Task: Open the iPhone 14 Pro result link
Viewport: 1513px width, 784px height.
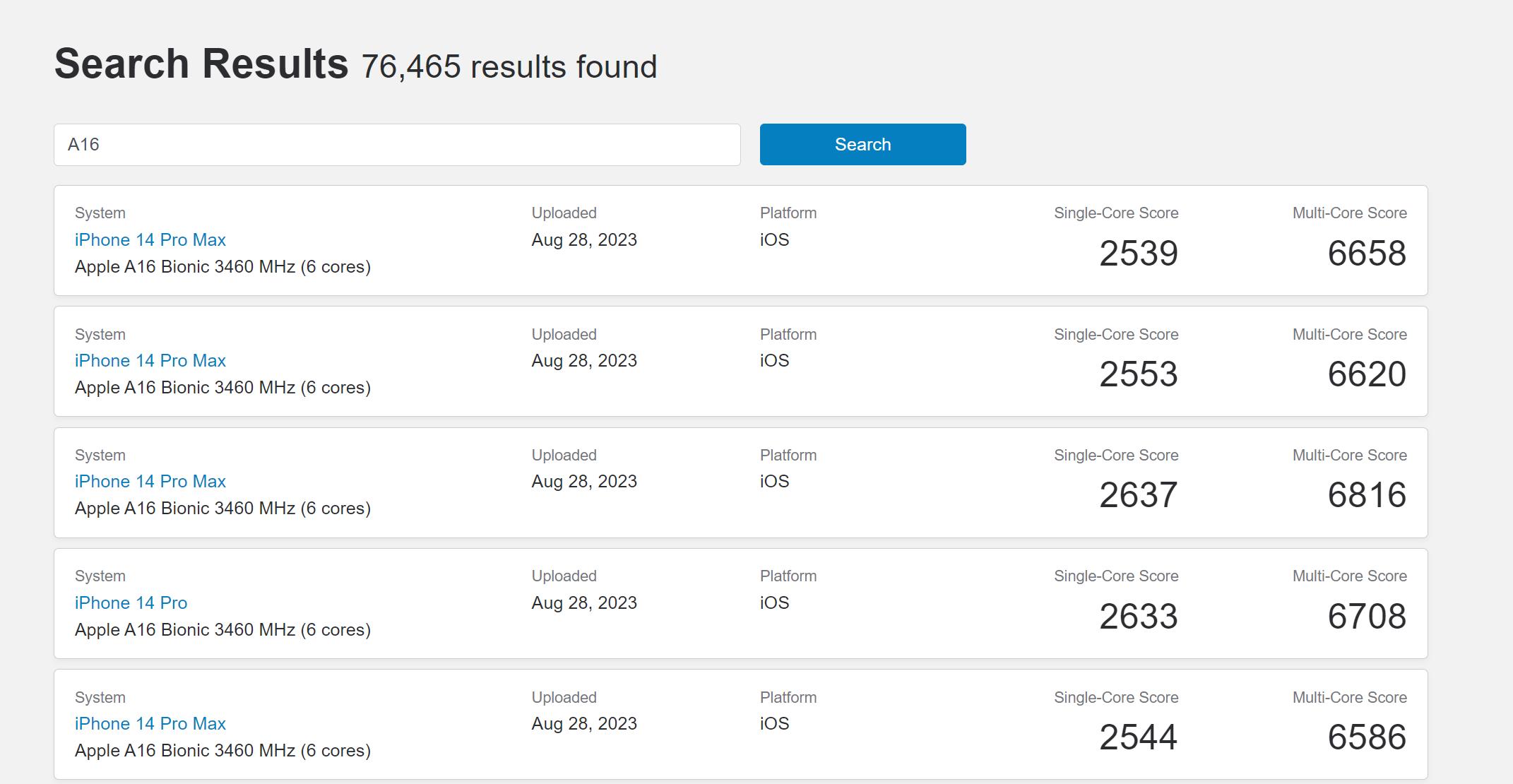Action: point(131,603)
